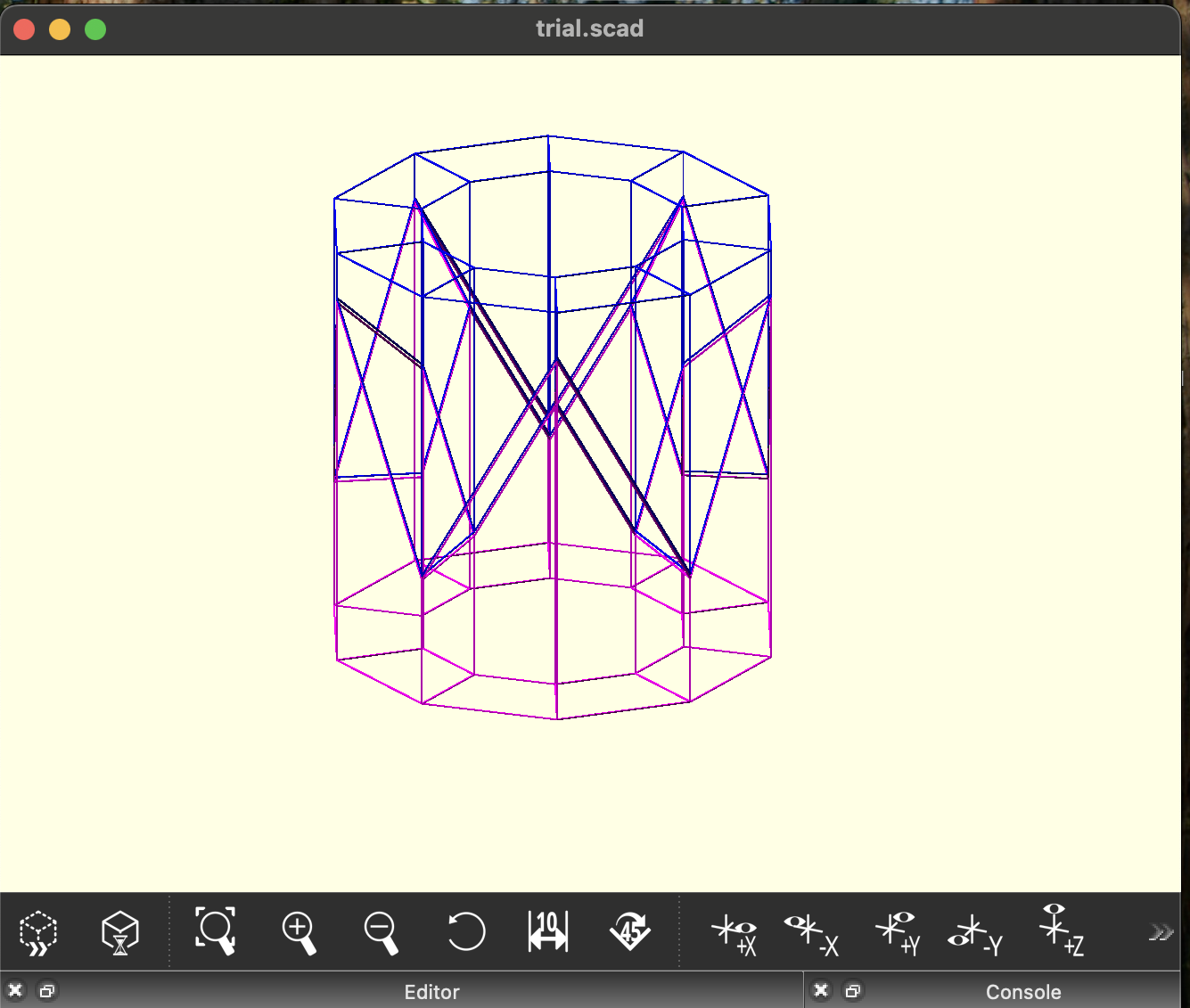Undock the Editor panel with float button
The image size is (1190, 1008).
point(47,991)
